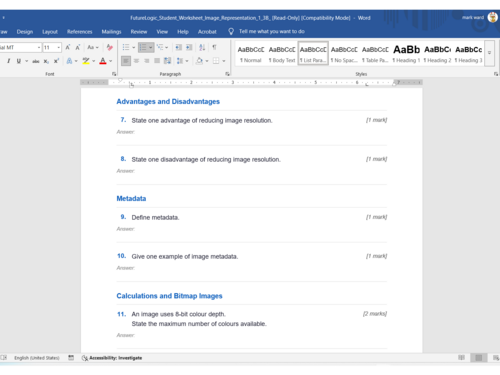Center align the text
The width and height of the screenshot is (500, 375).
point(136,61)
